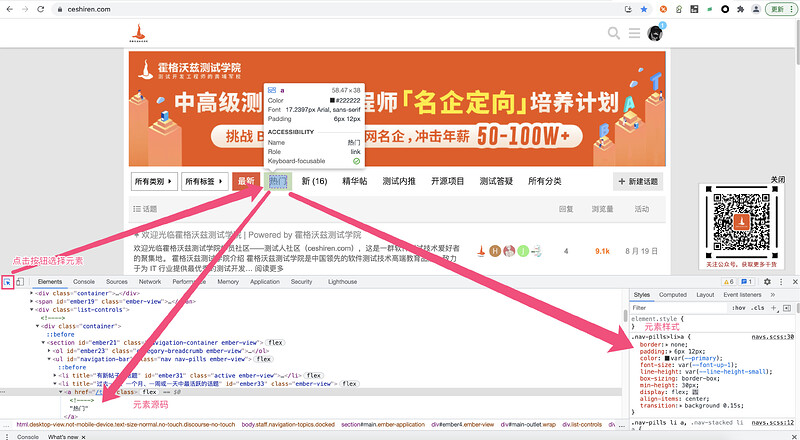The height and width of the screenshot is (440, 800).
Task: Toggle the device toolbar icon in DevTools
Action: click(21, 283)
